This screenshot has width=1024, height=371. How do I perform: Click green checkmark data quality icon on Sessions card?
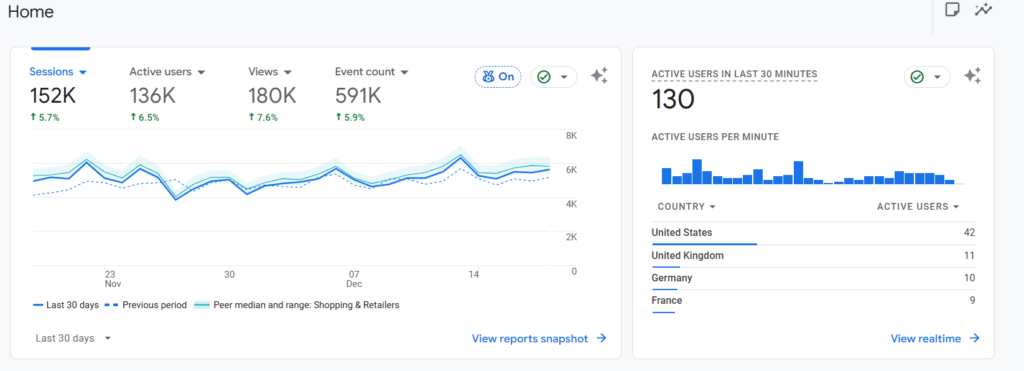click(x=543, y=77)
